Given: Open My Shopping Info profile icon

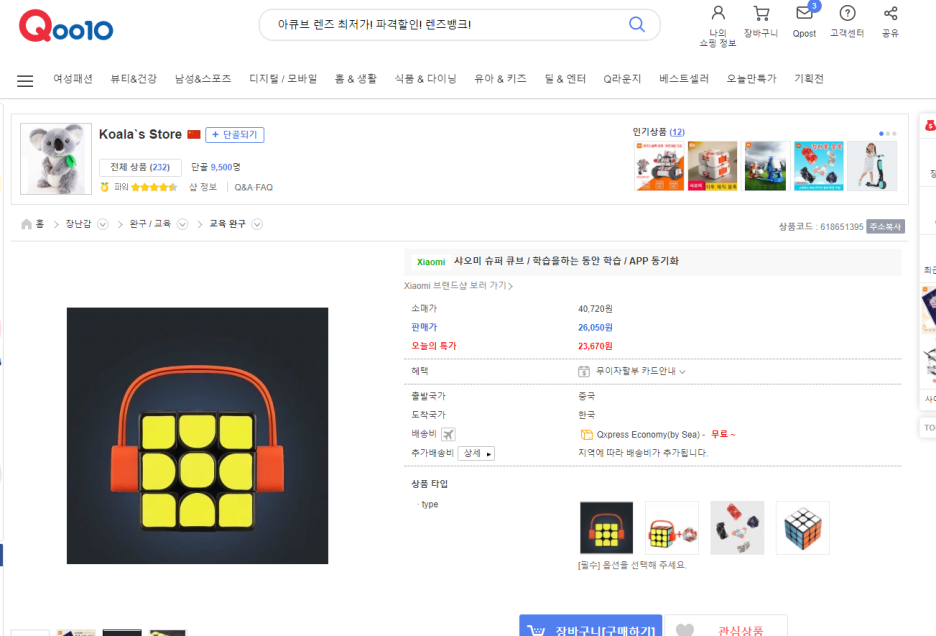Looking at the screenshot, I should click(x=718, y=13).
